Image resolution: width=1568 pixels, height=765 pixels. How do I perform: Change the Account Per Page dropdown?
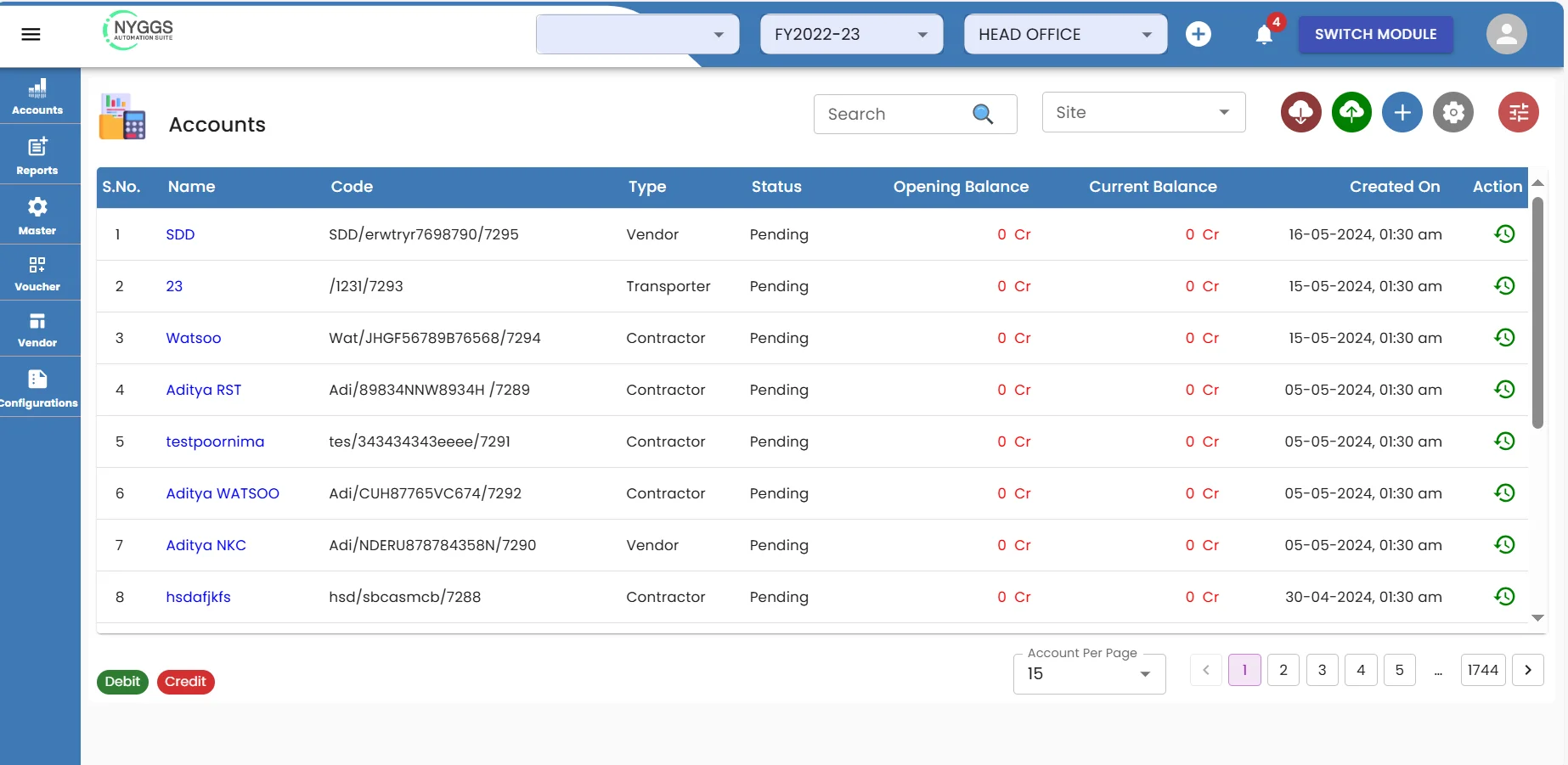[1090, 673]
